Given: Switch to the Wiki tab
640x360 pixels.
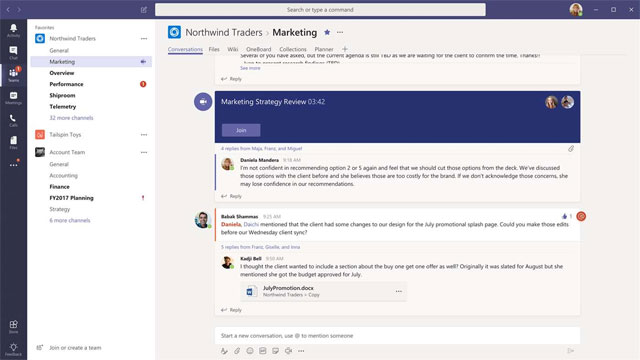Looking at the screenshot, I should [233, 49].
